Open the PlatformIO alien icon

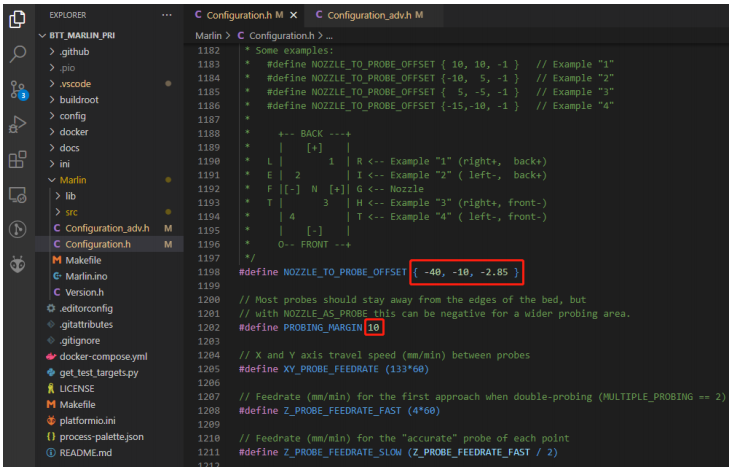click(x=17, y=264)
